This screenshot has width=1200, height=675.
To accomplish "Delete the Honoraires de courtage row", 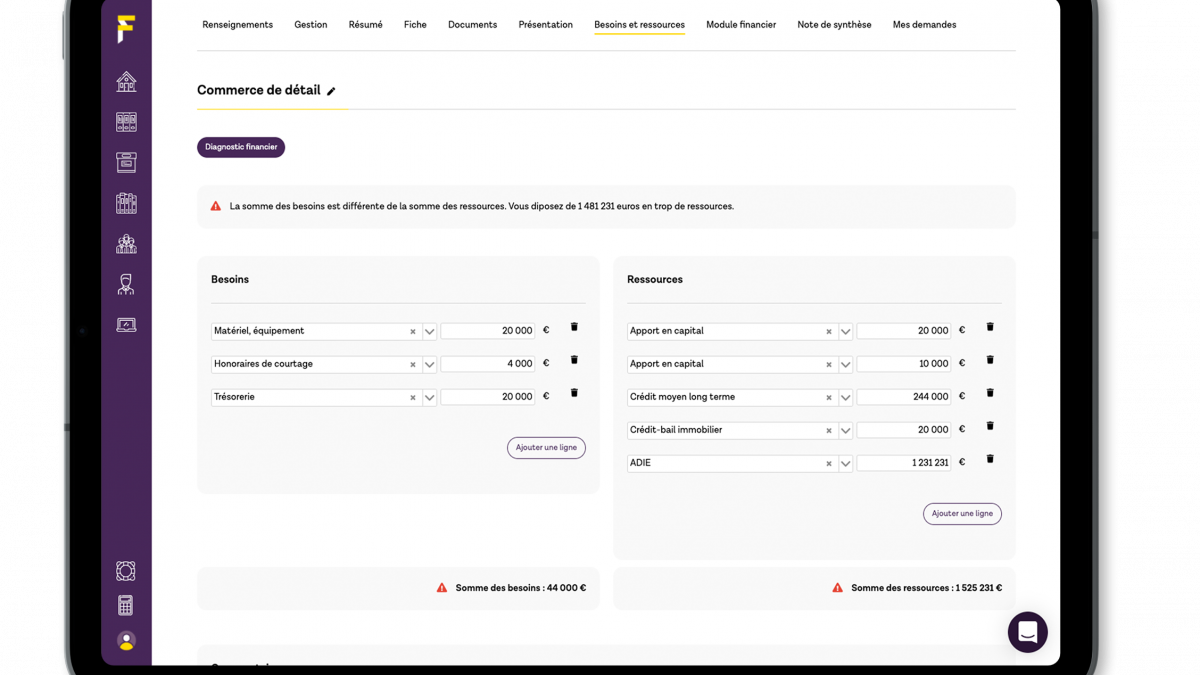I will (574, 360).
